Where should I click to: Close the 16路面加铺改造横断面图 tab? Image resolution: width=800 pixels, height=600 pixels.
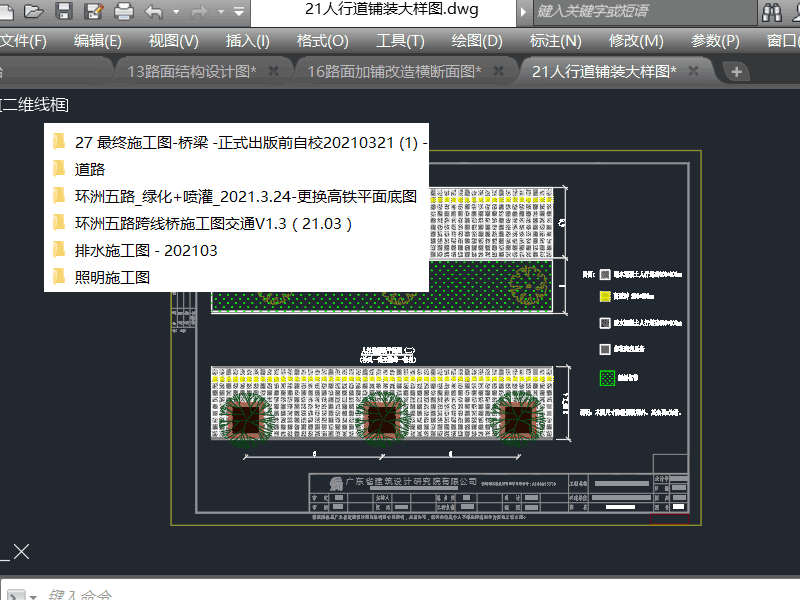coord(498,71)
